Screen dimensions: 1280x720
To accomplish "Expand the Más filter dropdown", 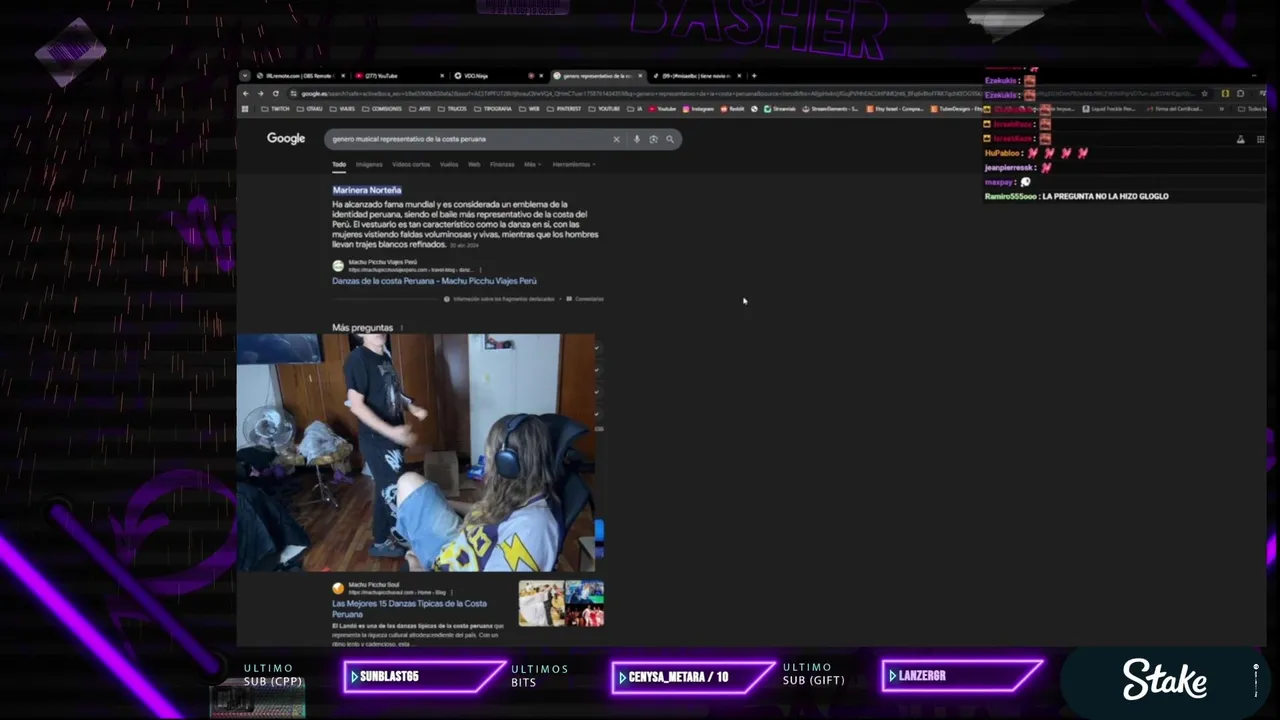I will [532, 164].
